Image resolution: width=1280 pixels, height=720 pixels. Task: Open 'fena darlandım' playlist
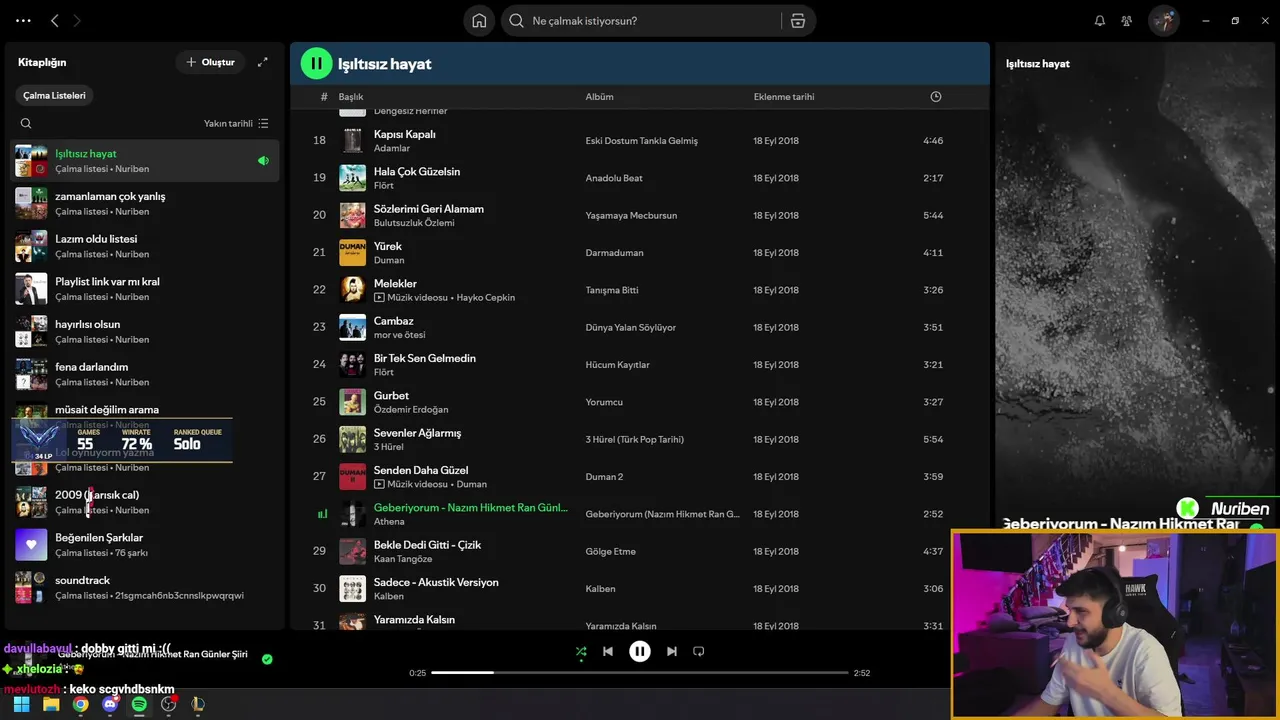coord(145,374)
